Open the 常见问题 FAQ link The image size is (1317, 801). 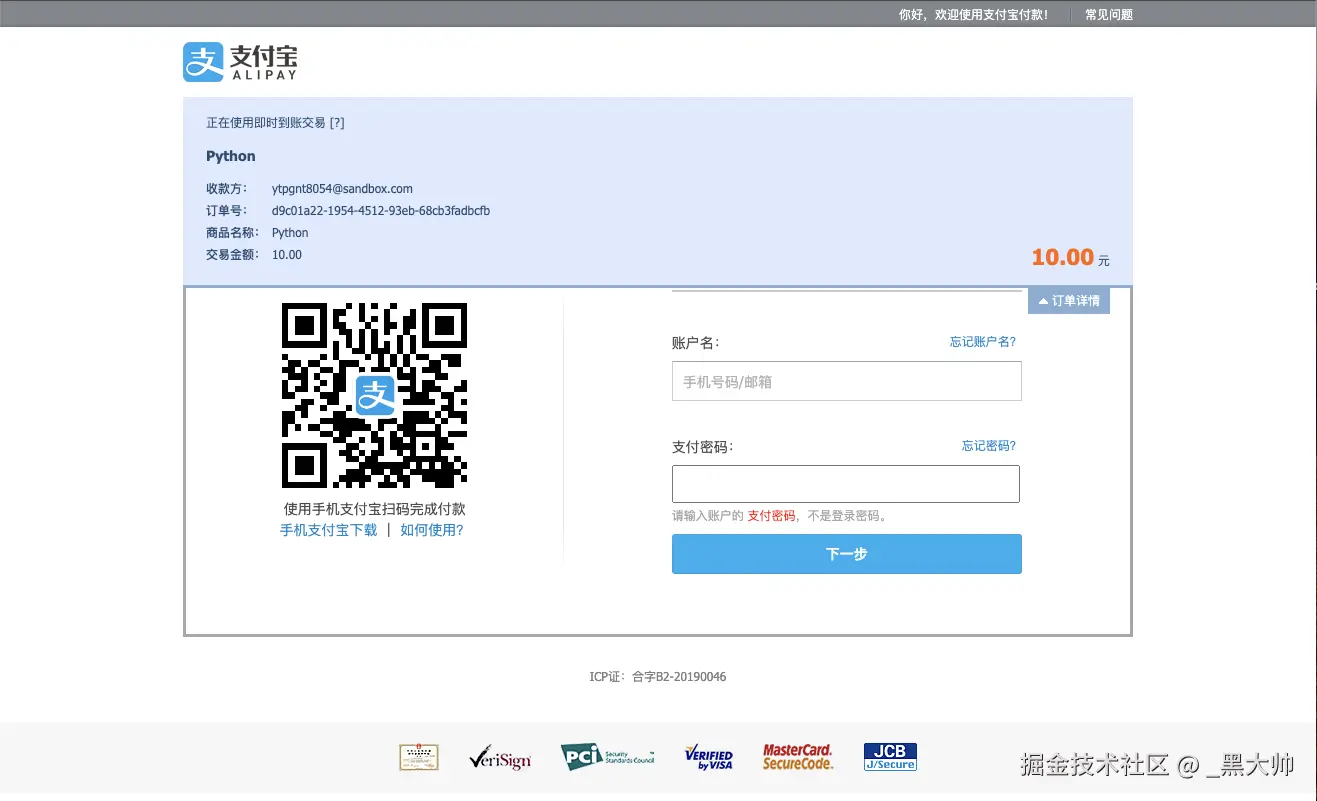[1109, 15]
